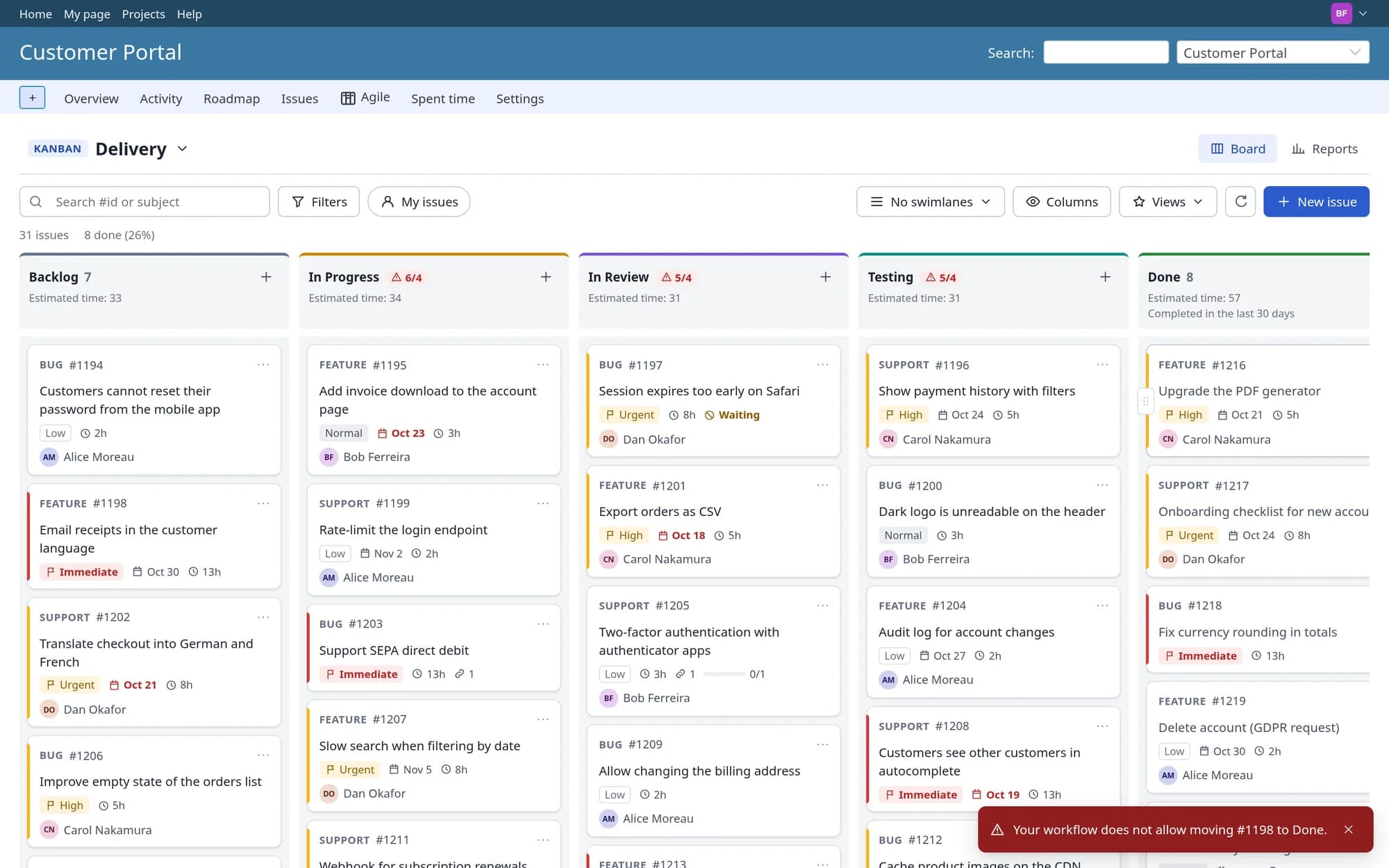The height and width of the screenshot is (868, 1389).
Task: Click the plus icon in the In Review header
Action: point(826,277)
